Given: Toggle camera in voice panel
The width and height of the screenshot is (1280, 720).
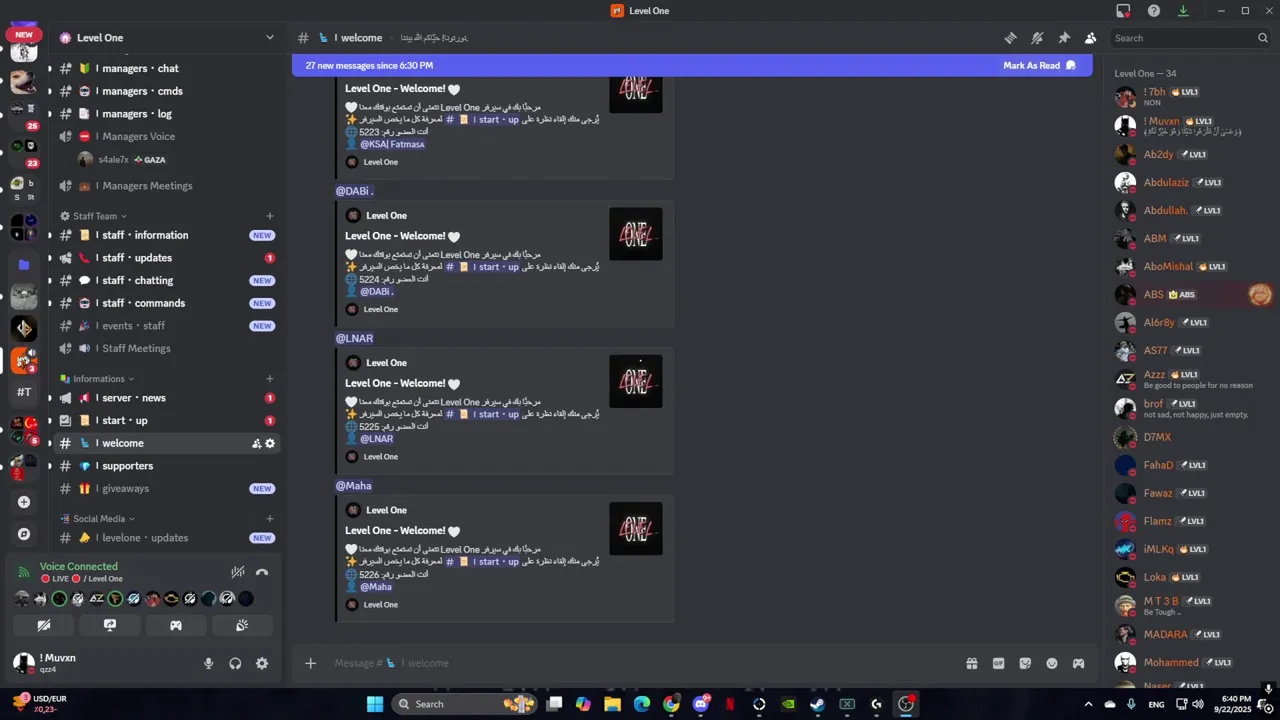Looking at the screenshot, I should (44, 625).
